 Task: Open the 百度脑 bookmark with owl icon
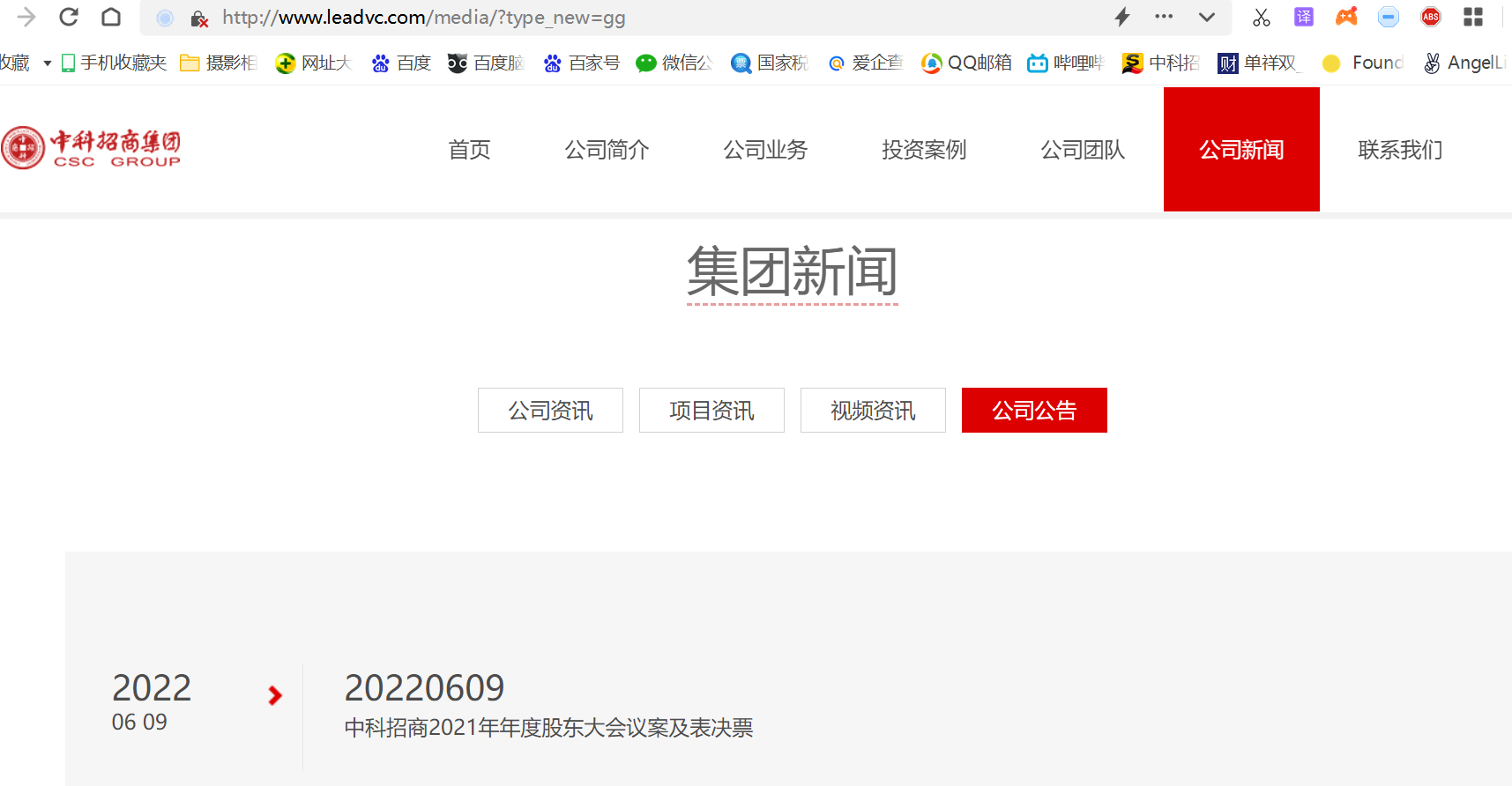point(486,63)
